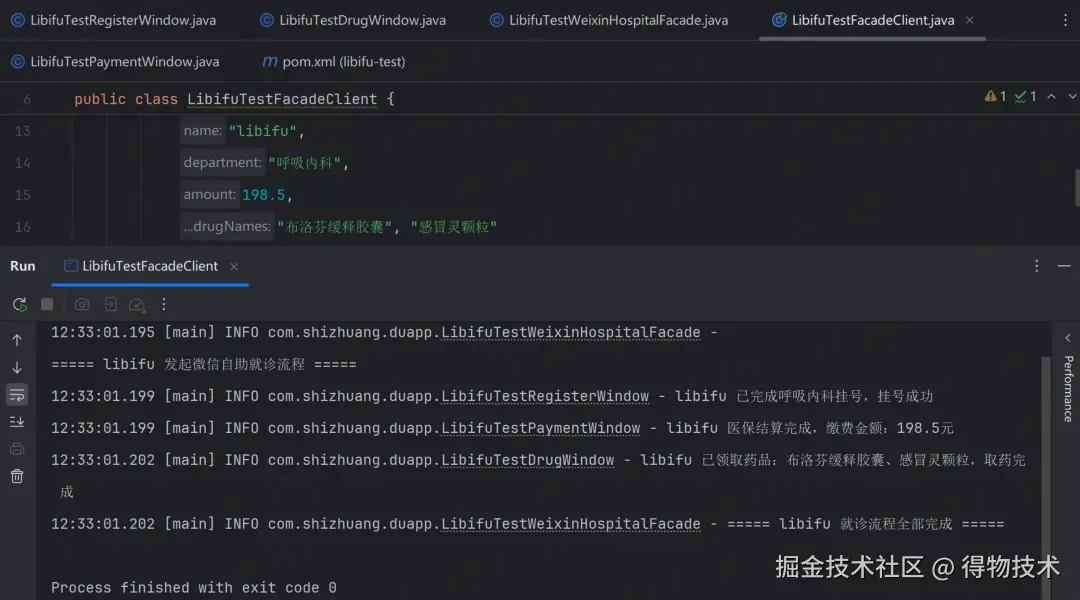This screenshot has height=600, width=1080.
Task: Print the console output
Action: (17, 449)
